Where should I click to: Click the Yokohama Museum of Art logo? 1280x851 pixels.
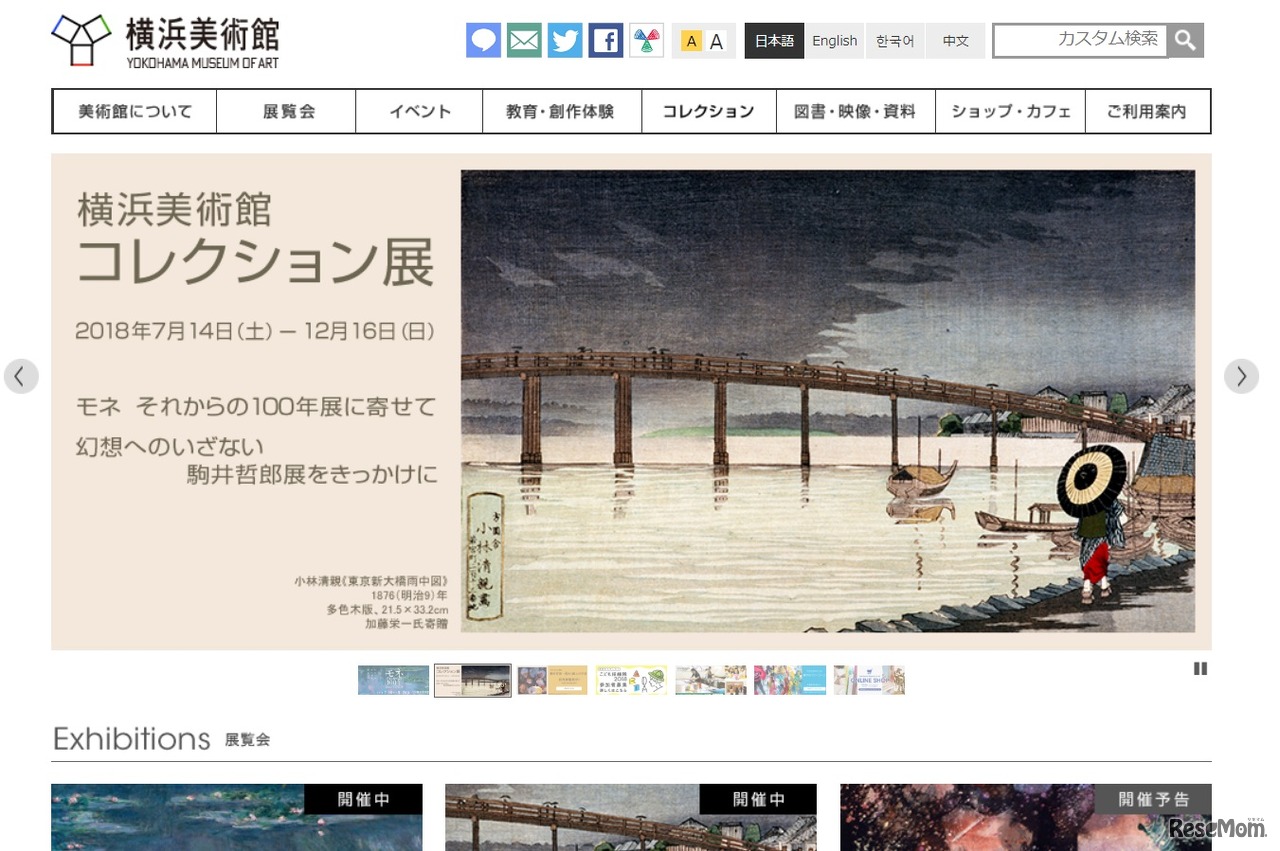pyautogui.click(x=165, y=41)
